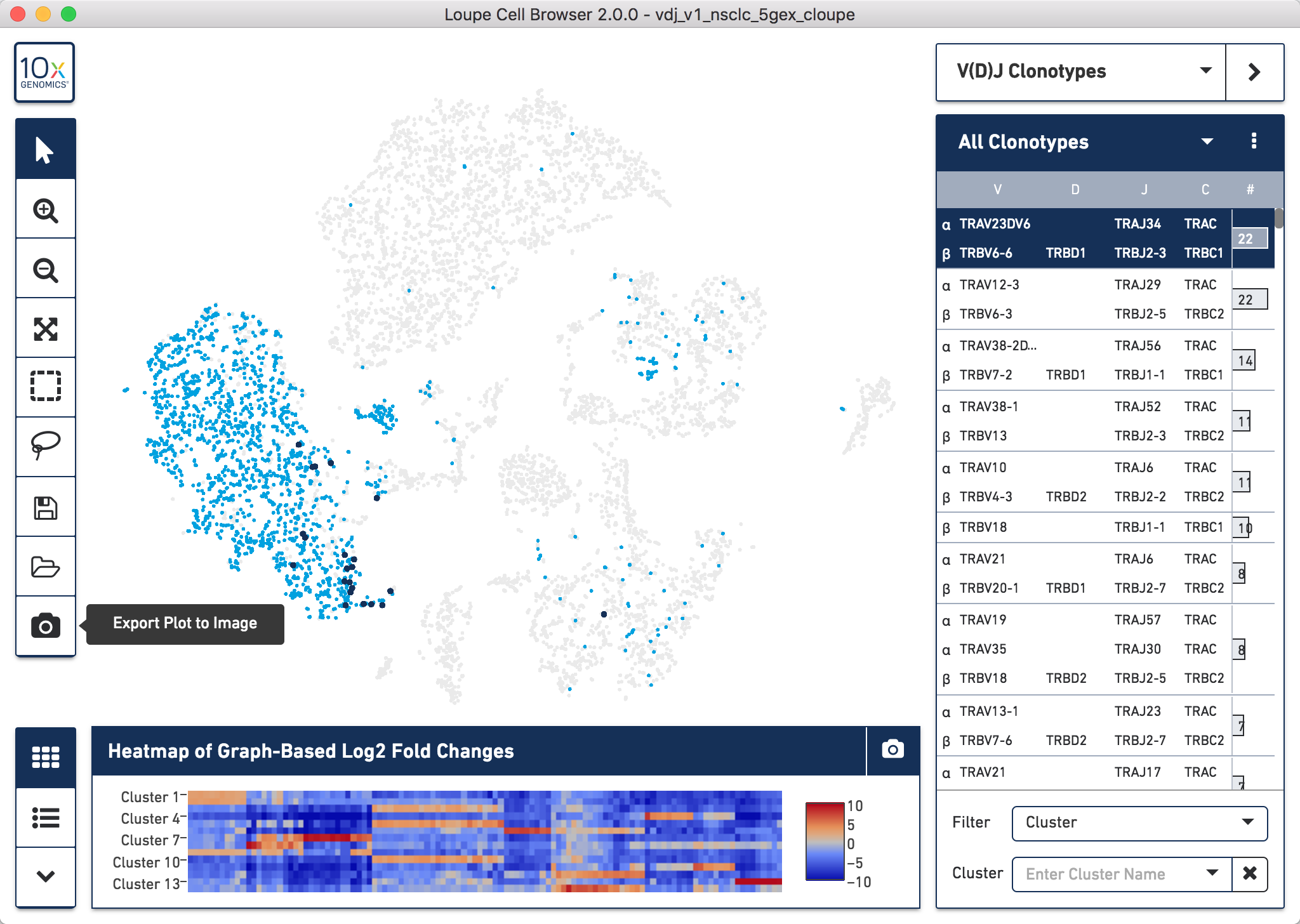Select the lasso selection tool

pyautogui.click(x=45, y=446)
